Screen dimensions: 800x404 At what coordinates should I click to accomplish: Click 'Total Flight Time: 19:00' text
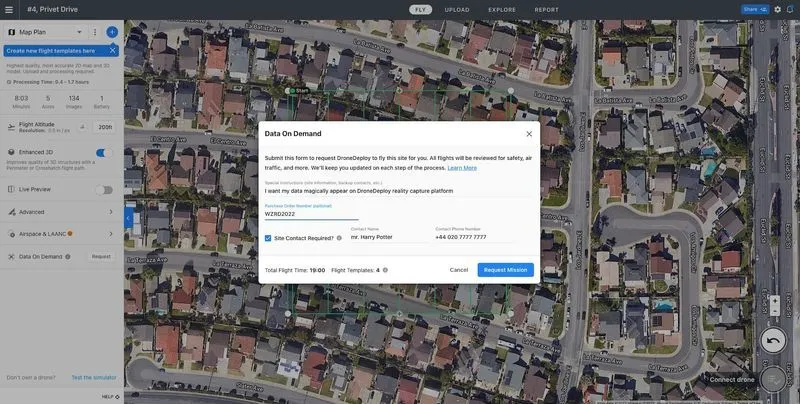(295, 270)
